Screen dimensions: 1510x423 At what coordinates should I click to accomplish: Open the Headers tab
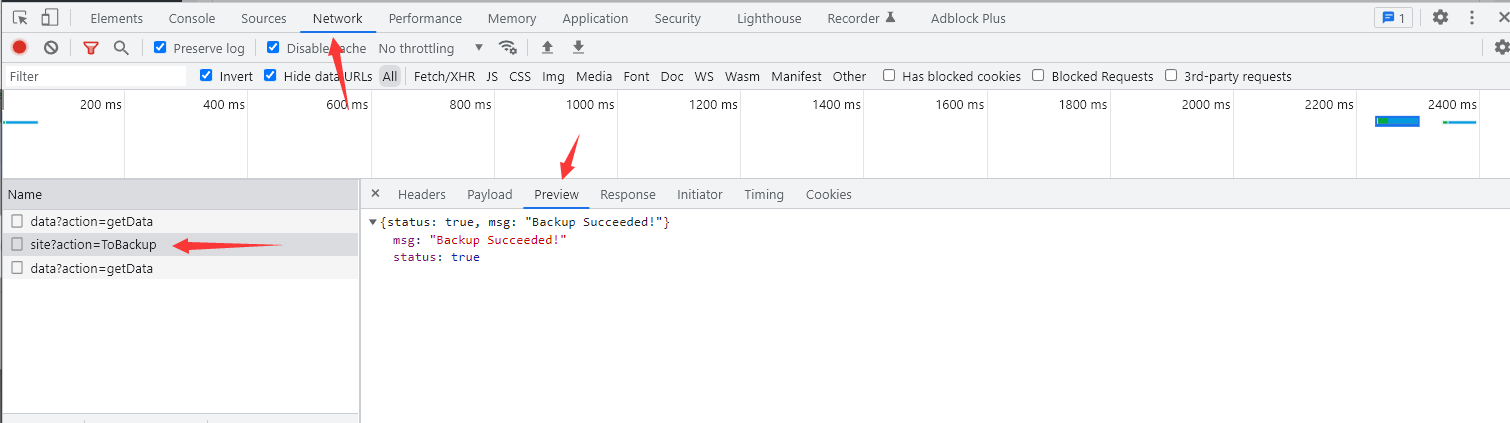421,194
